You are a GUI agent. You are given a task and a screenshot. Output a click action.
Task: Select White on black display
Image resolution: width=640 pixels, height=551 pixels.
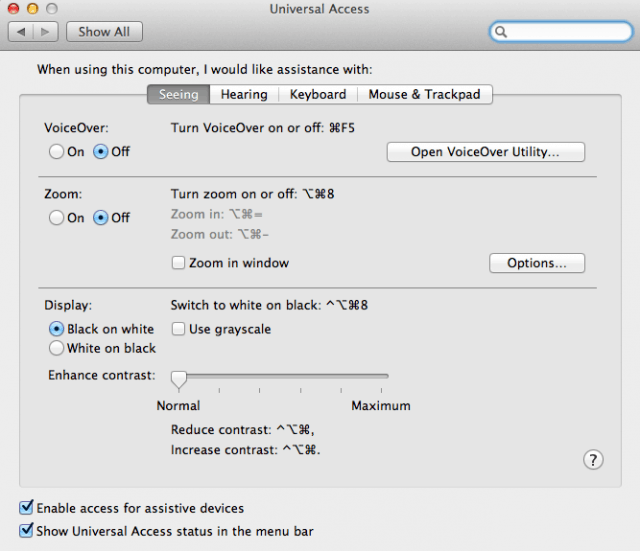[56, 348]
